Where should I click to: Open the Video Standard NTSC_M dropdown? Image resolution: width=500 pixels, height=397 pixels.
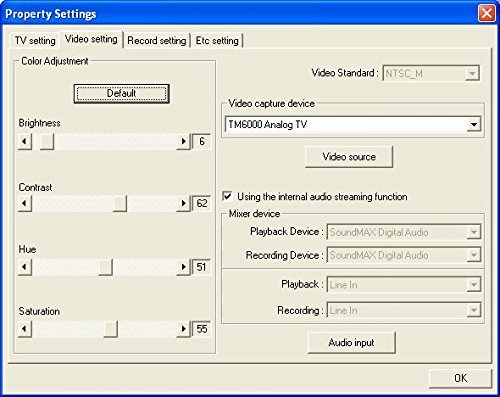pos(431,73)
